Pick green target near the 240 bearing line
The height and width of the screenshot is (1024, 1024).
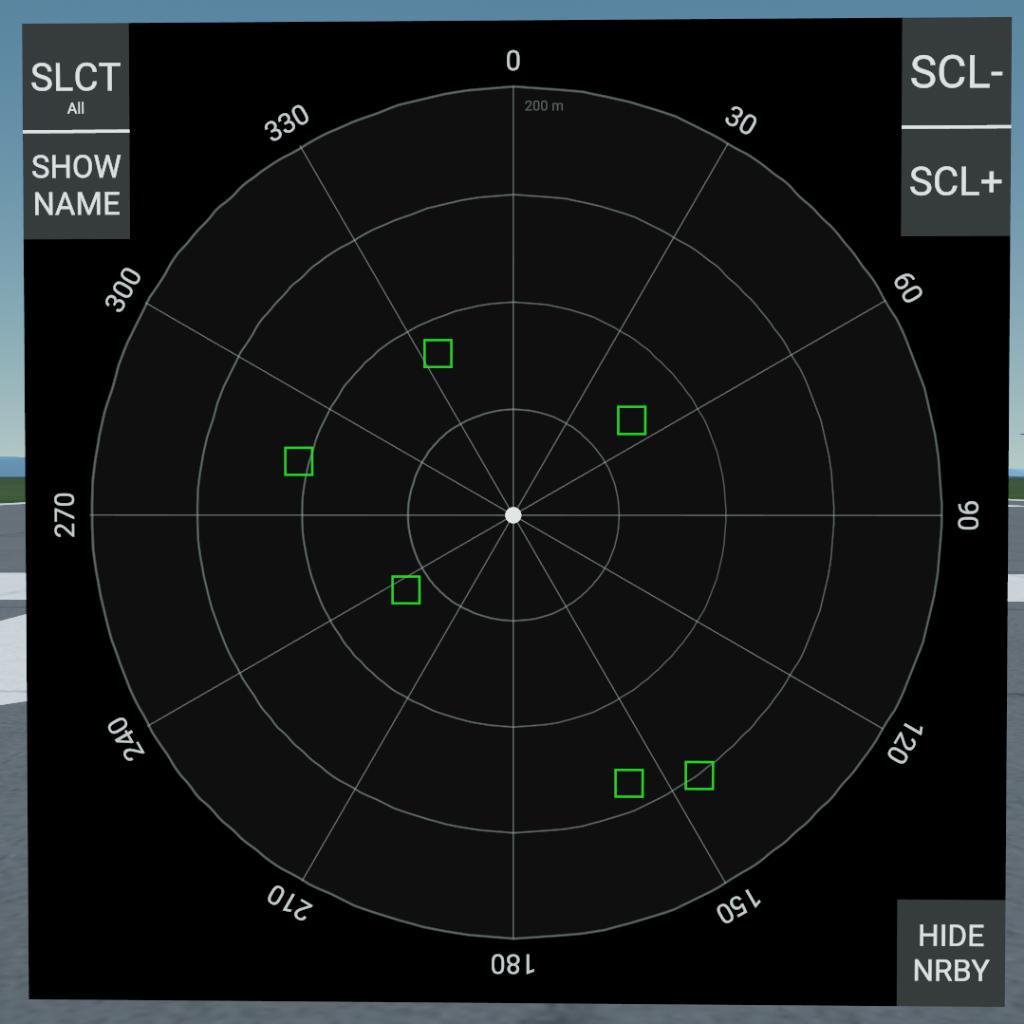point(405,590)
